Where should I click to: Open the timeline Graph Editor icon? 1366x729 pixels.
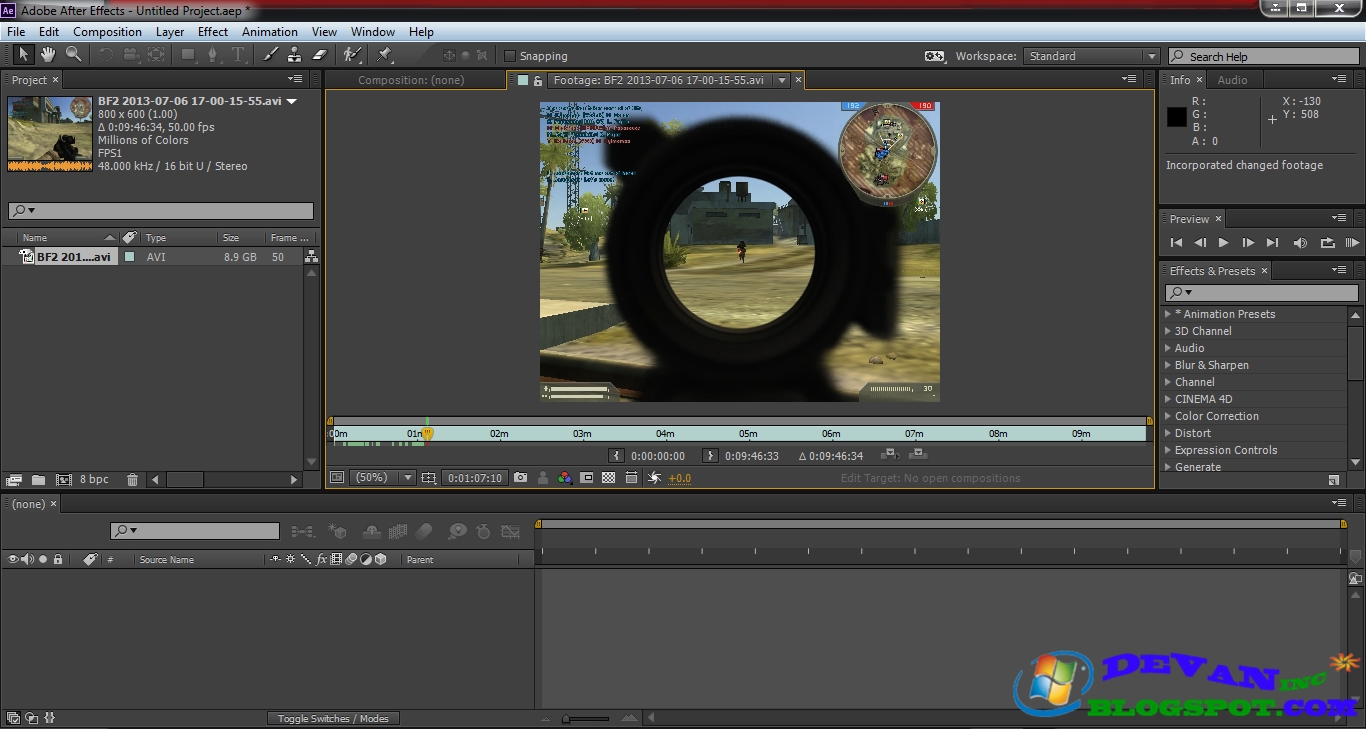click(x=510, y=532)
